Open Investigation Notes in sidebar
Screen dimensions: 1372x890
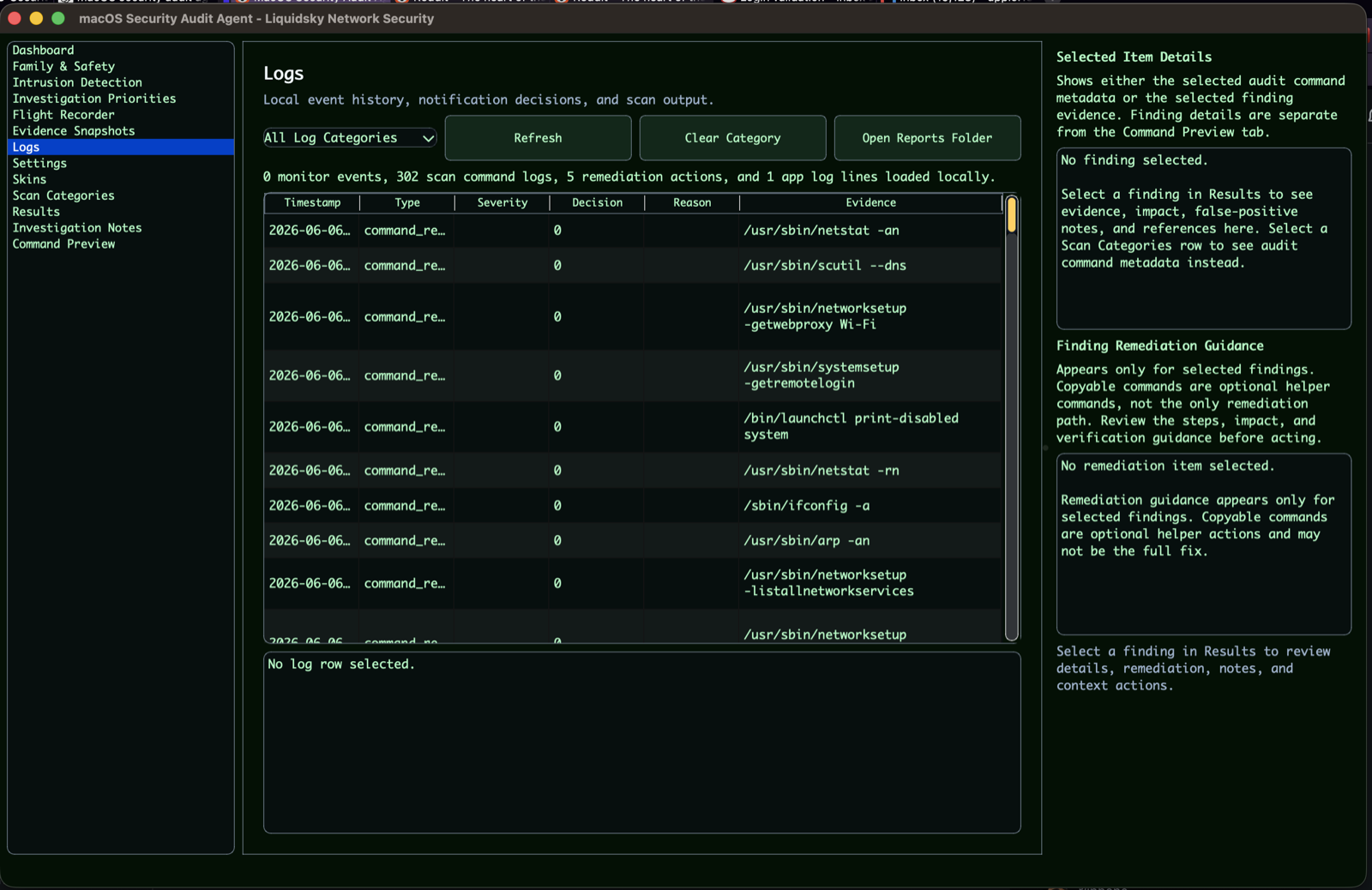121,228
